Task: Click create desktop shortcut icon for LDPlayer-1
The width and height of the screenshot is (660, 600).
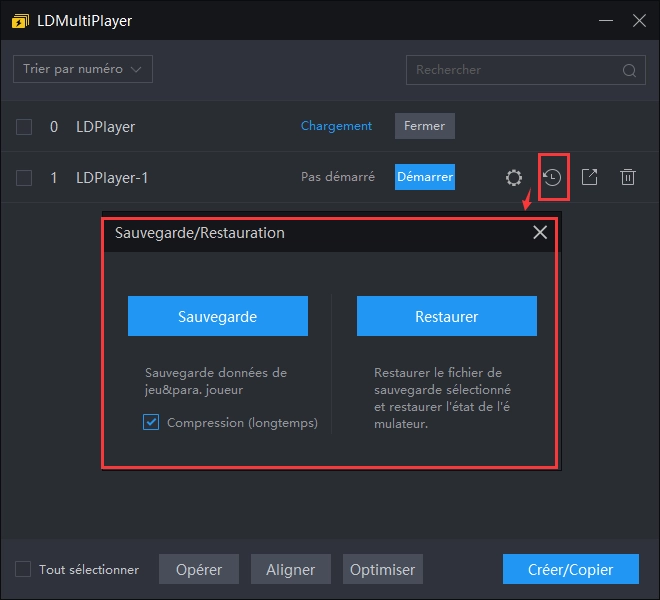Action: (589, 177)
